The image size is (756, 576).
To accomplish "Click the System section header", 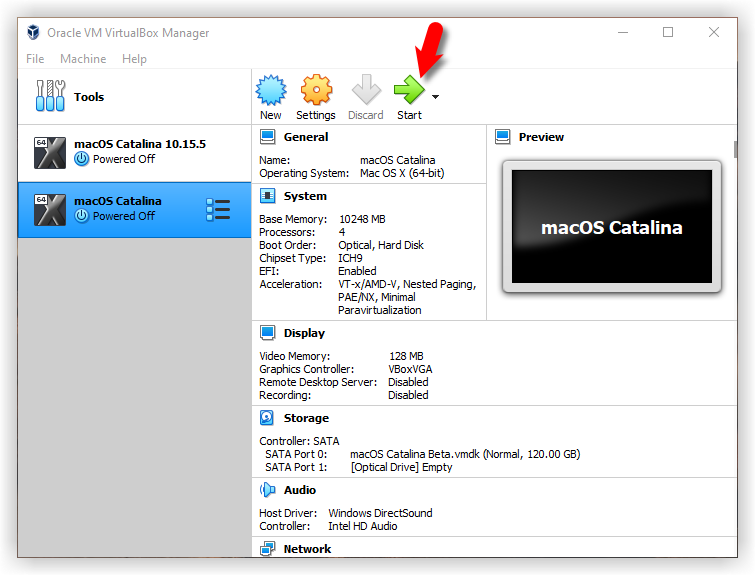I will (x=304, y=196).
